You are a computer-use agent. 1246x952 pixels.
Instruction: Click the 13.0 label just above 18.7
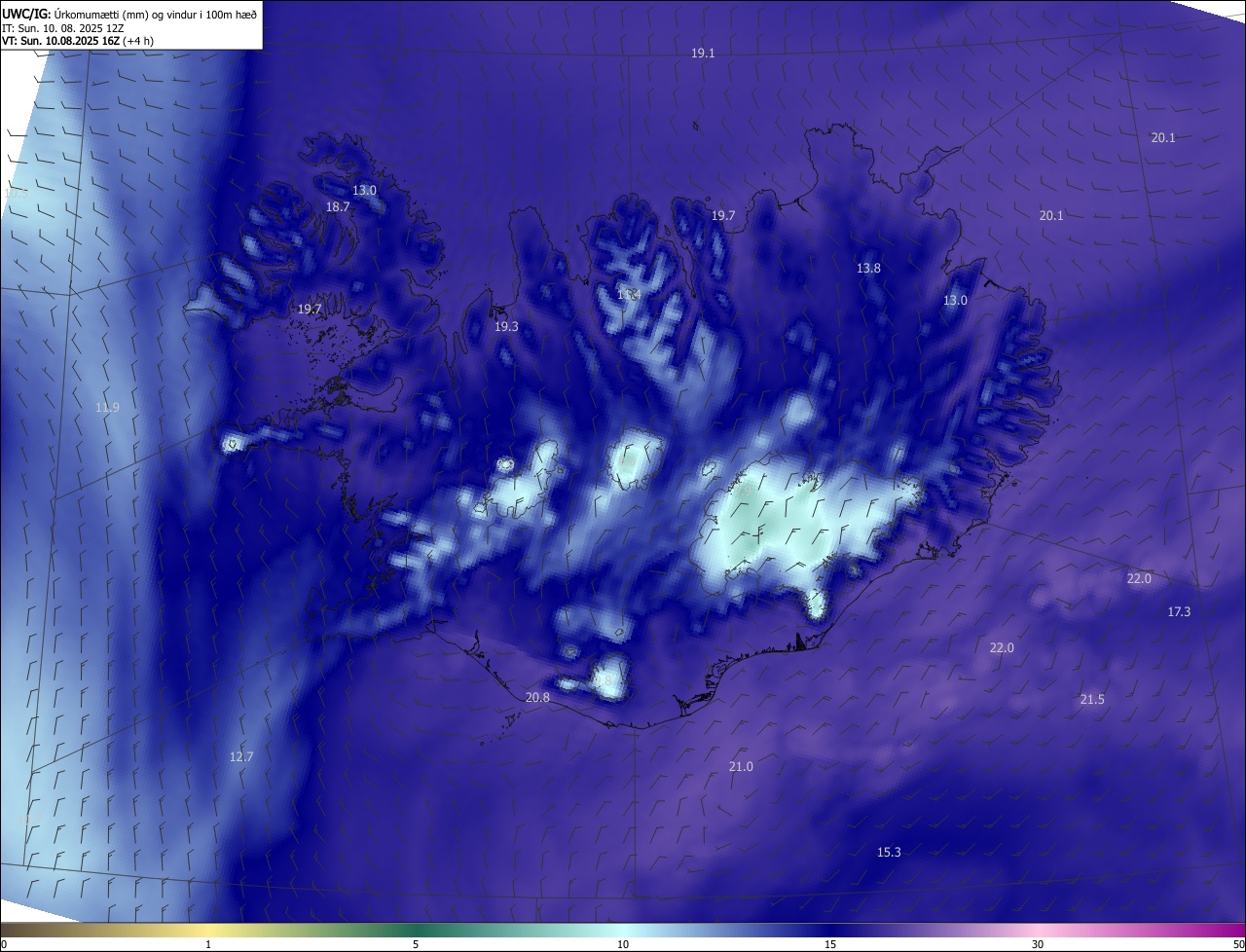point(364,191)
